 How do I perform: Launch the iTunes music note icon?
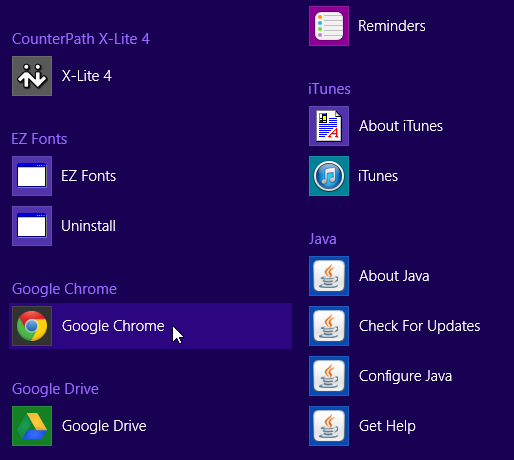click(x=329, y=176)
